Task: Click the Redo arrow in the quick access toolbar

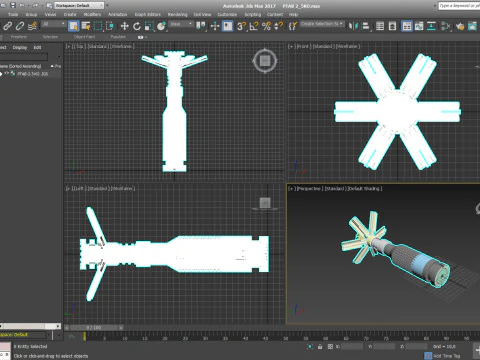Action: [35, 5]
